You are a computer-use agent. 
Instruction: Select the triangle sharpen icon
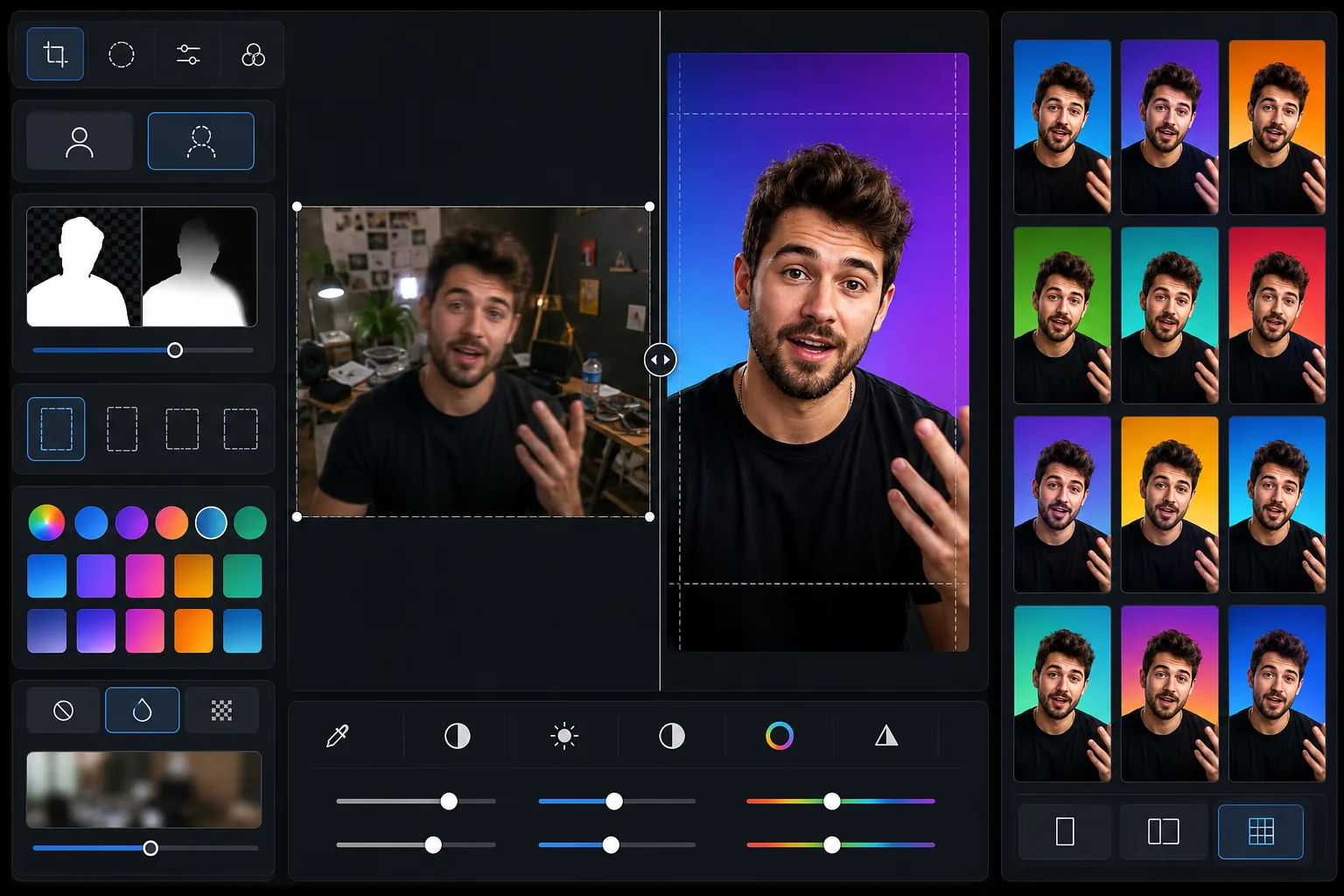click(x=886, y=736)
